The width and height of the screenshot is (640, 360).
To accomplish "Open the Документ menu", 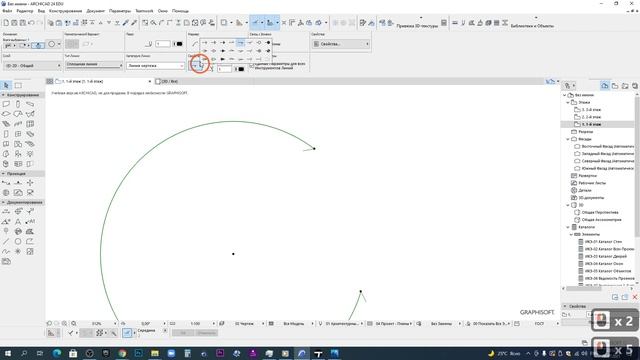I will (96, 11).
